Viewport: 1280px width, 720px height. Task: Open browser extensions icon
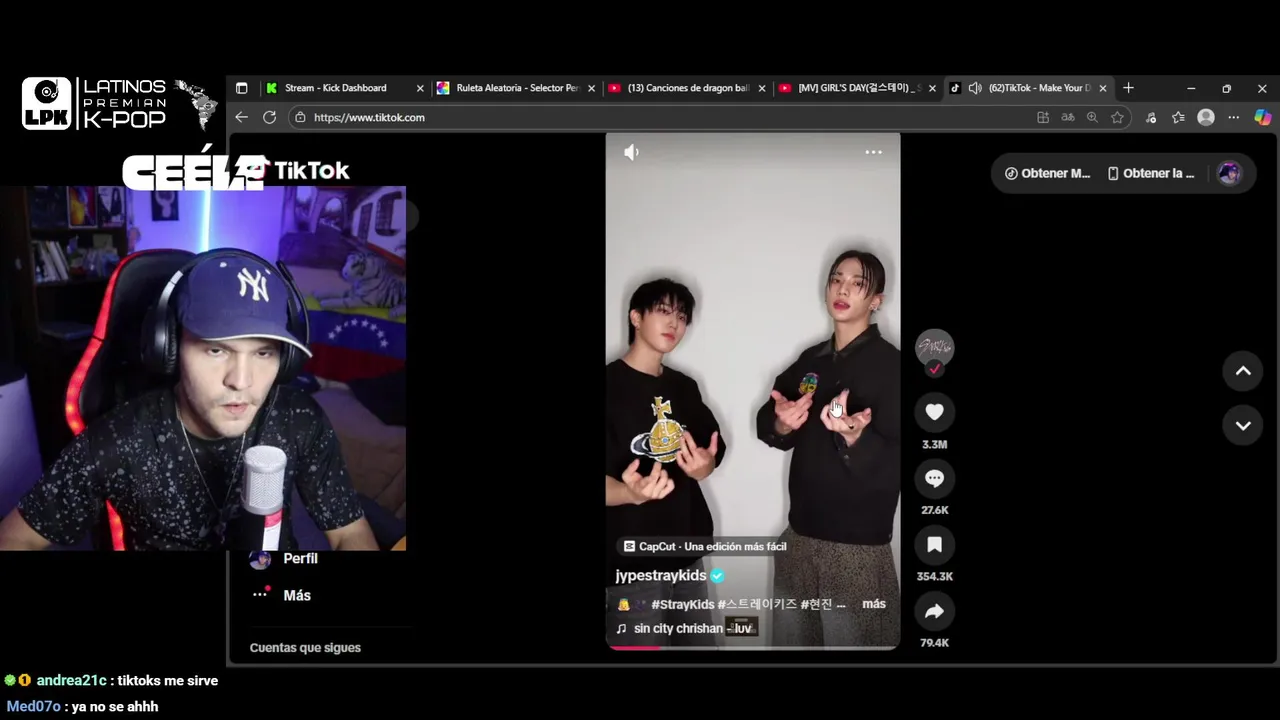(x=1151, y=117)
